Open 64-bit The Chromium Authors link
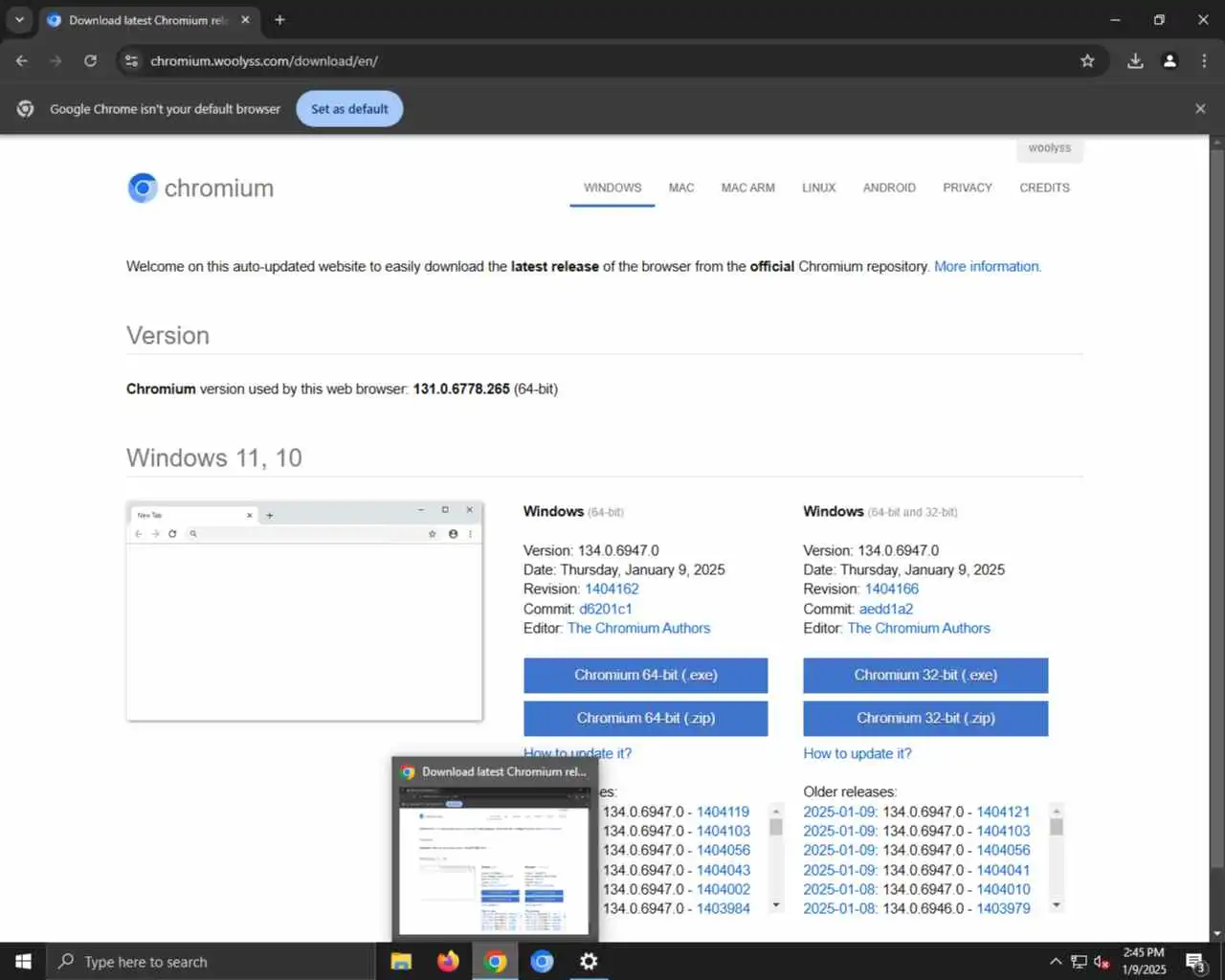1225x980 pixels. 638,628
